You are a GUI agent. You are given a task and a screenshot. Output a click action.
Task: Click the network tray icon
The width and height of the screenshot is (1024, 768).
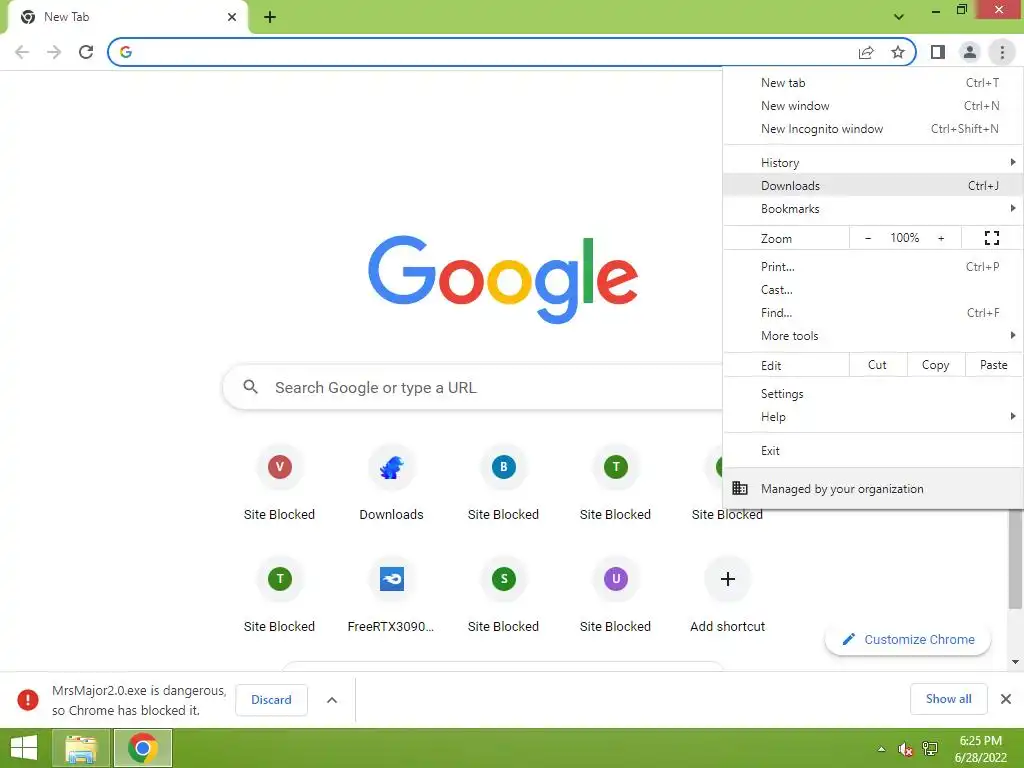tap(929, 749)
